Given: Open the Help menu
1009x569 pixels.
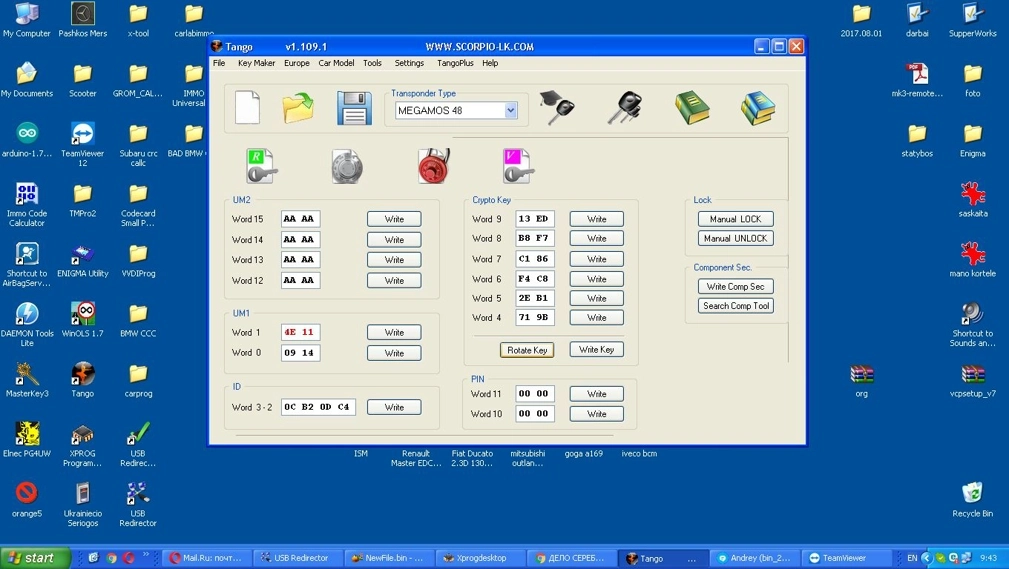Looking at the screenshot, I should (x=490, y=63).
